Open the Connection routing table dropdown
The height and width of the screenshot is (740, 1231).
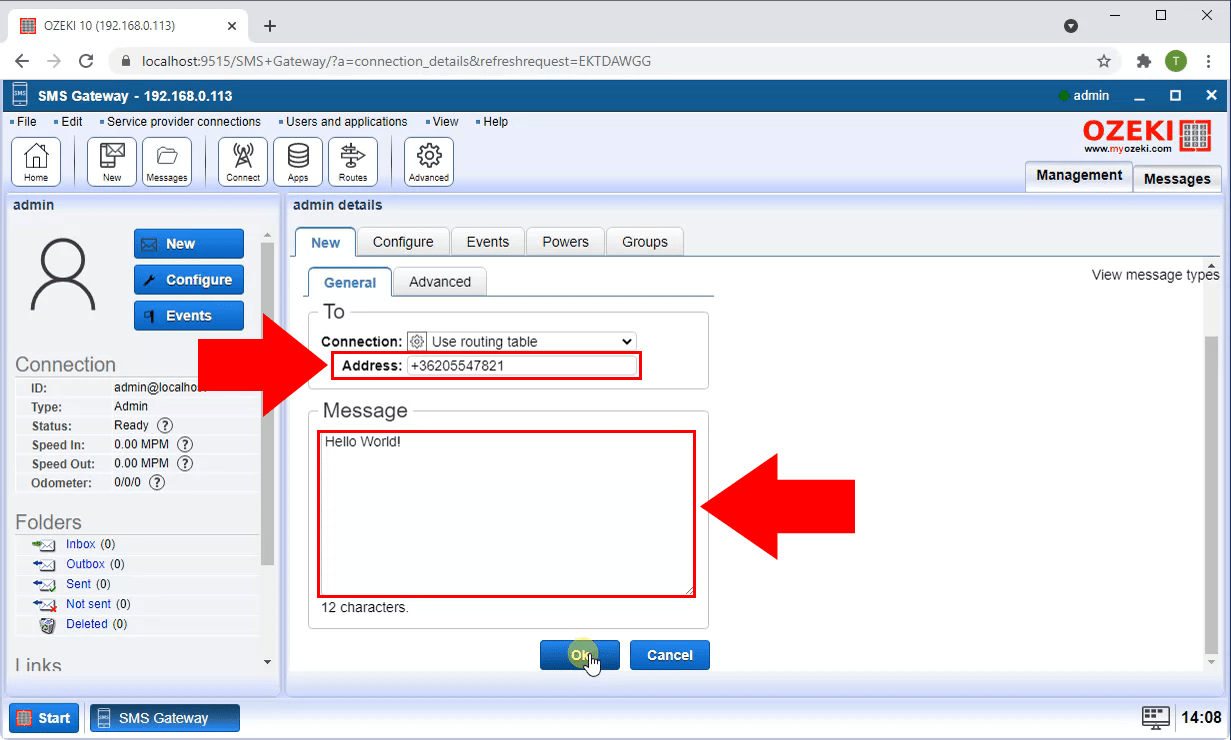pos(522,341)
